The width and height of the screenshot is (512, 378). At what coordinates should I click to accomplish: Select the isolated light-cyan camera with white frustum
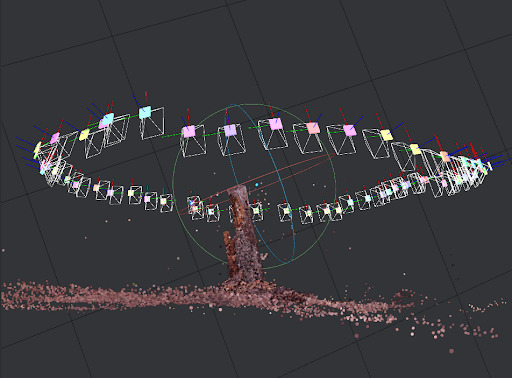pos(145,112)
